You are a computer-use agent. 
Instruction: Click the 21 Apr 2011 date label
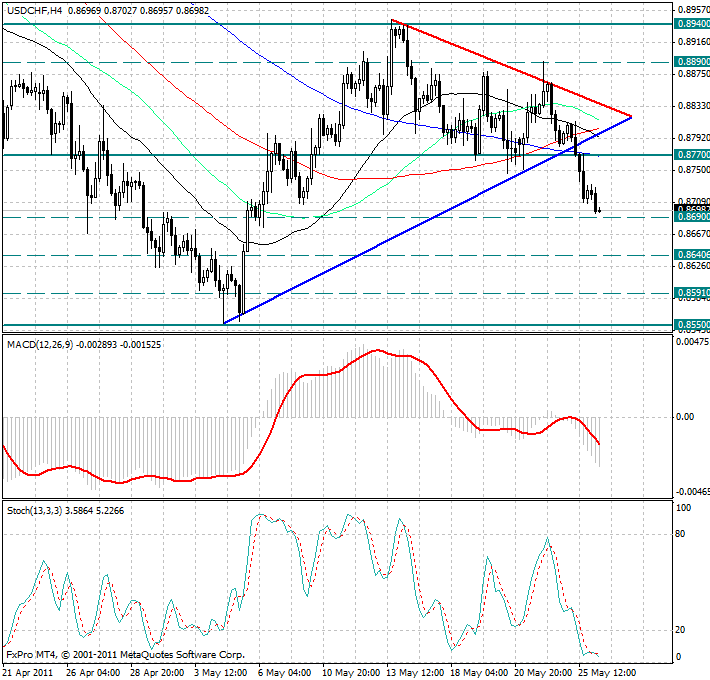tap(27, 672)
